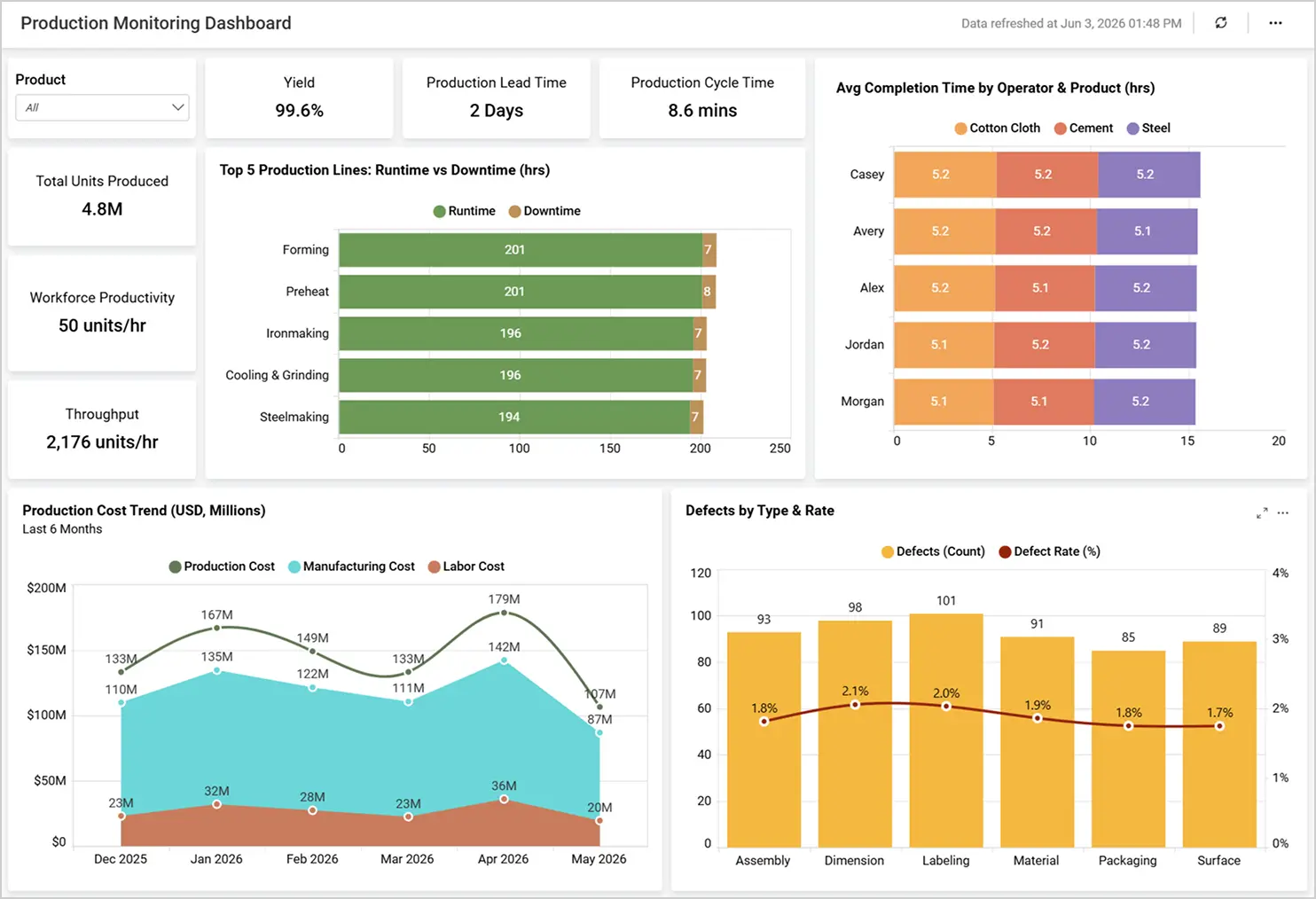Click the refresh data icon
Viewport: 1316px width, 899px height.
[1221, 23]
